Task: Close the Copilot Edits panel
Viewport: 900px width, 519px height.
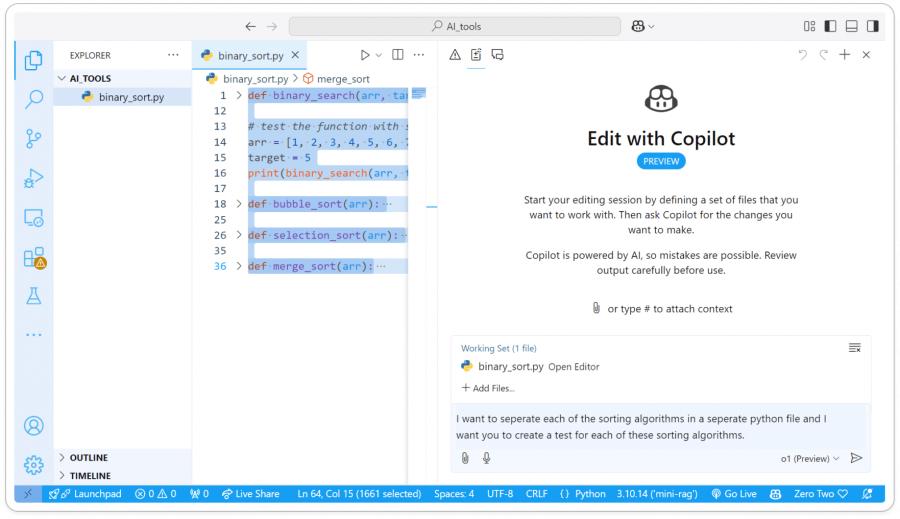Action: [x=866, y=55]
